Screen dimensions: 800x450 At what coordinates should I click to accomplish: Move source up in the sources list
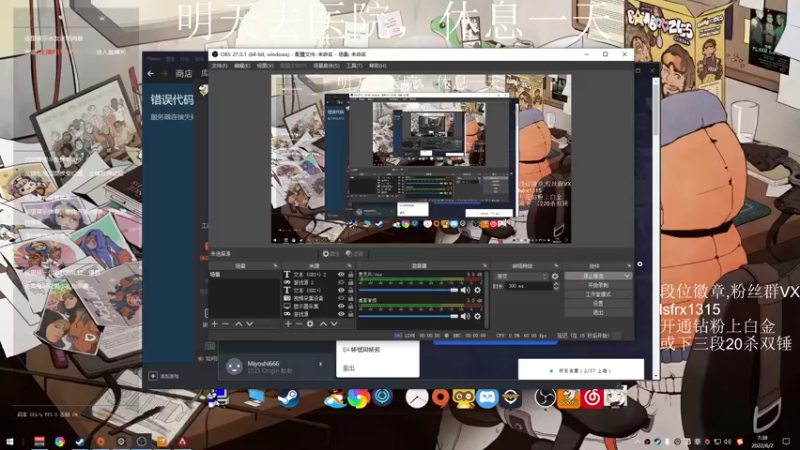(323, 324)
